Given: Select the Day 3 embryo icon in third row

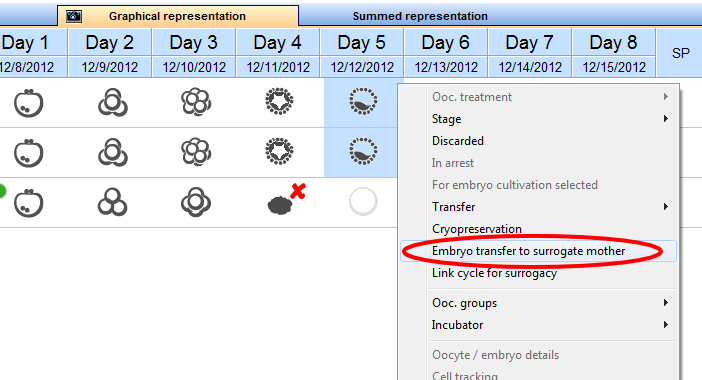Looking at the screenshot, I should coord(196,202).
